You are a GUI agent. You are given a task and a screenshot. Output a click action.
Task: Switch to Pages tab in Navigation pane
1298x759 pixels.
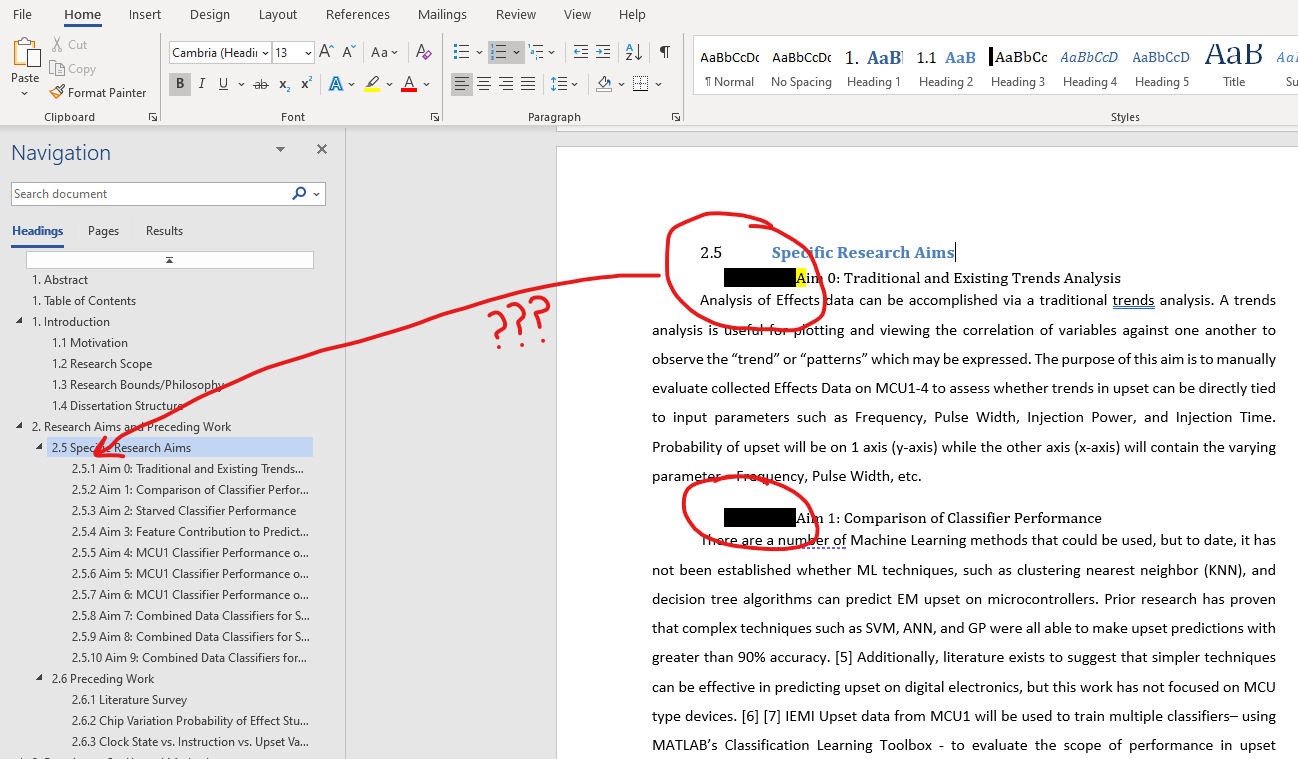pyautogui.click(x=103, y=230)
